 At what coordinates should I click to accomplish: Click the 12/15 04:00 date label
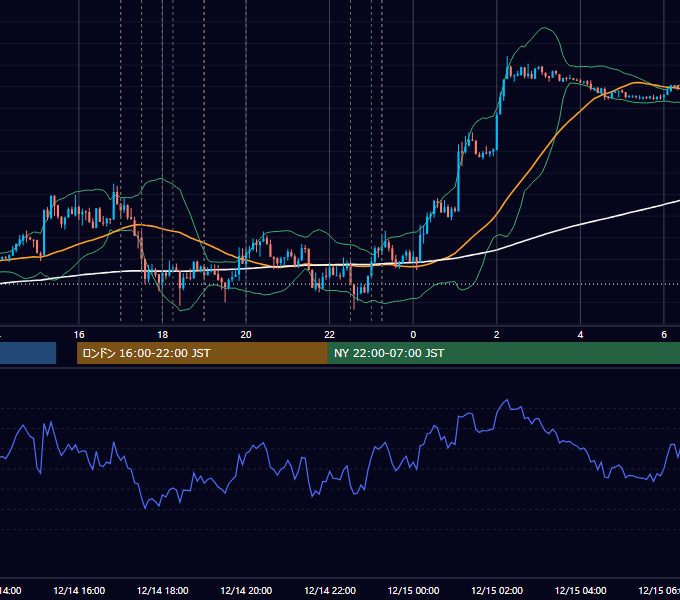pos(580,591)
